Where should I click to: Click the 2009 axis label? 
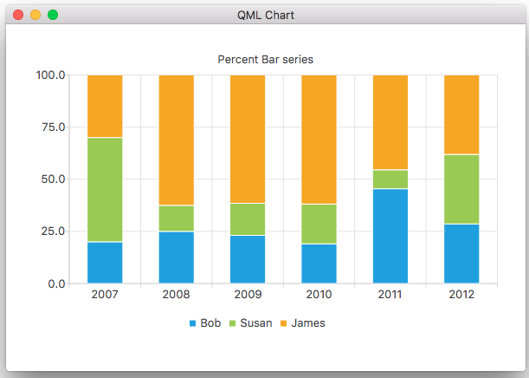pos(248,294)
